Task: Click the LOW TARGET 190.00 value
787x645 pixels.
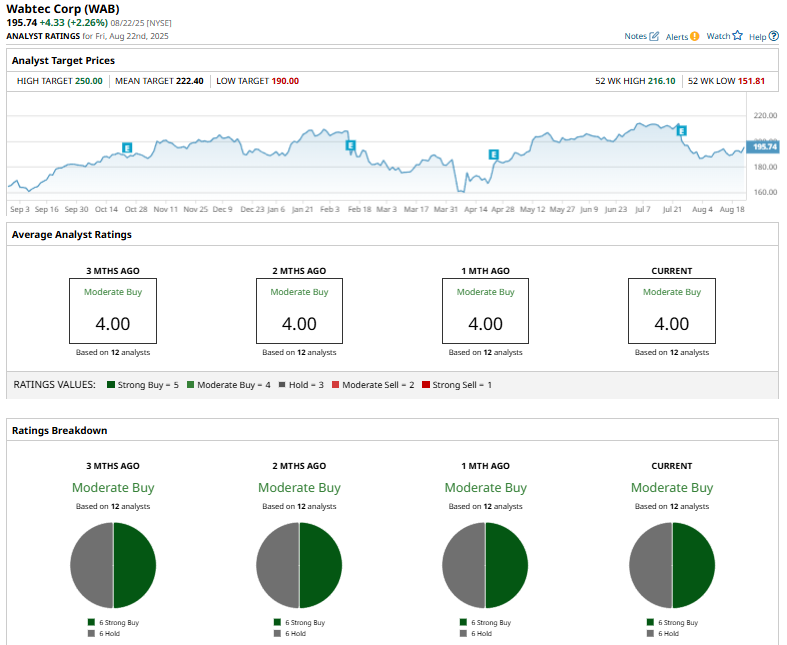Action: pos(285,81)
